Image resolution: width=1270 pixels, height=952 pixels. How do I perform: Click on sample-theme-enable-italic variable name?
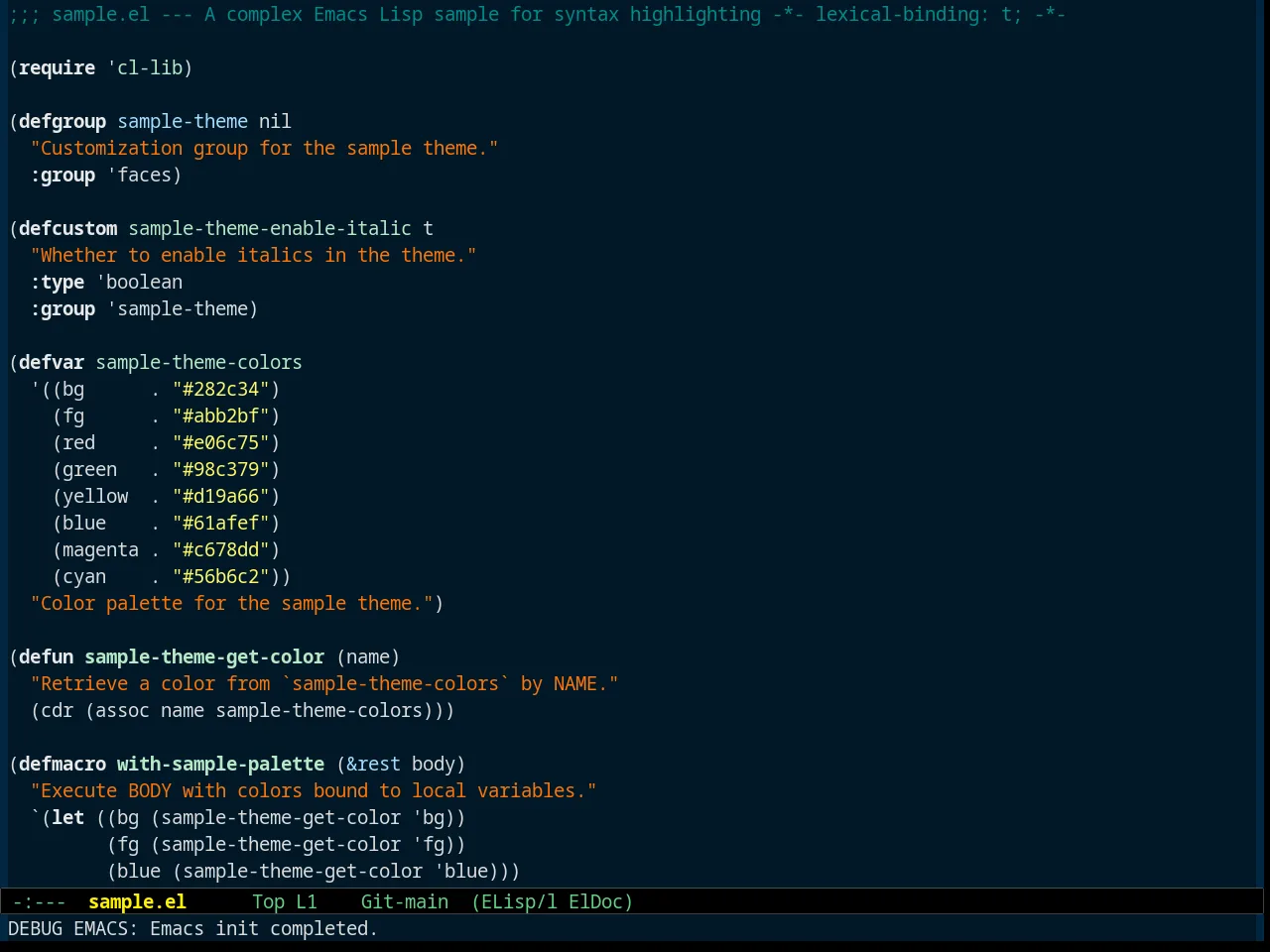coord(270,228)
